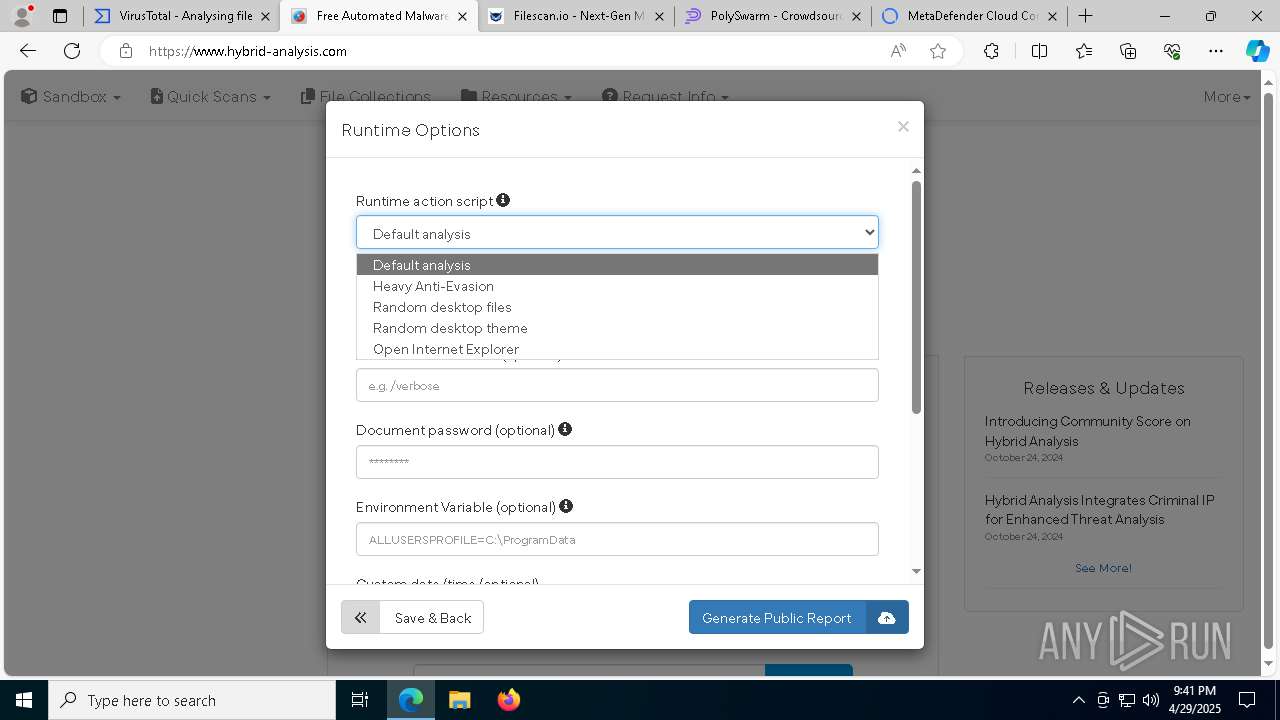Open browser Extensions puzzle icon
Screen dimensions: 1280x720
tap(991, 51)
